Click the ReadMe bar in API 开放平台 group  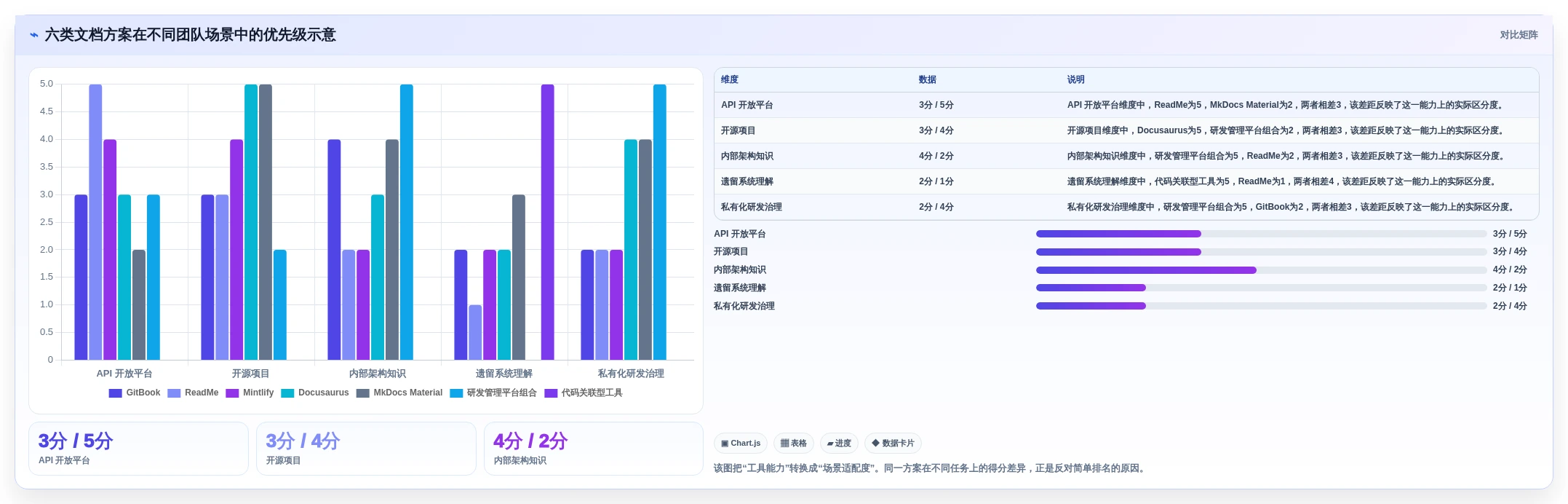pos(95,222)
